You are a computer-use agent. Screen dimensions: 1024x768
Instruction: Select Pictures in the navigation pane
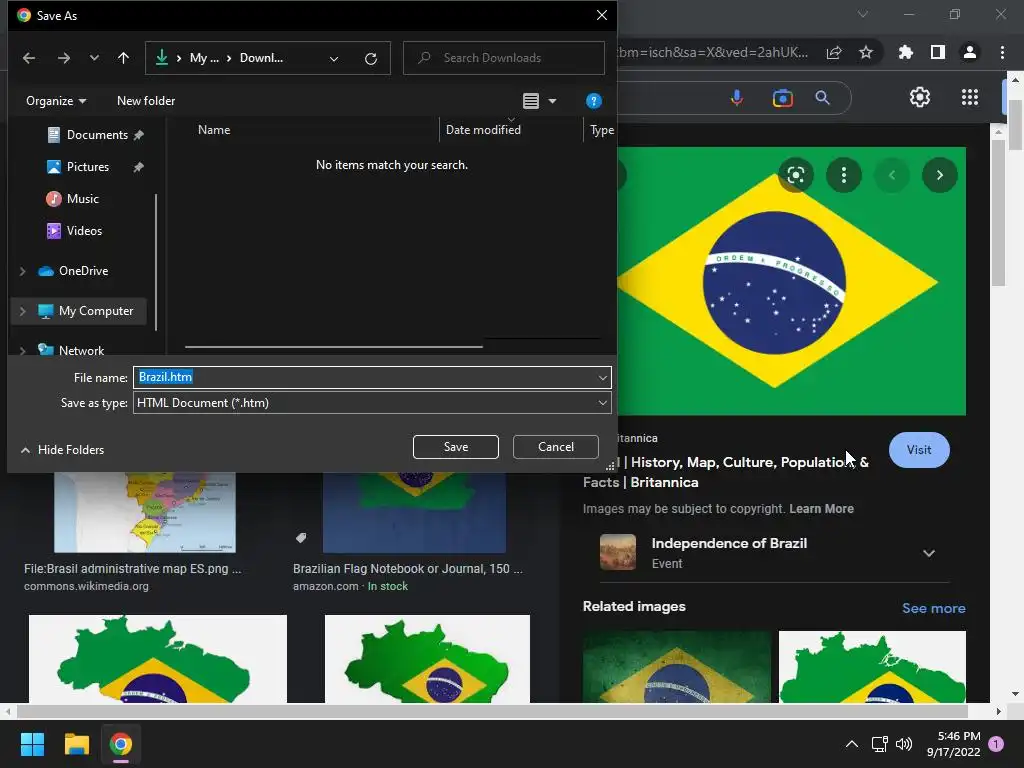88,167
